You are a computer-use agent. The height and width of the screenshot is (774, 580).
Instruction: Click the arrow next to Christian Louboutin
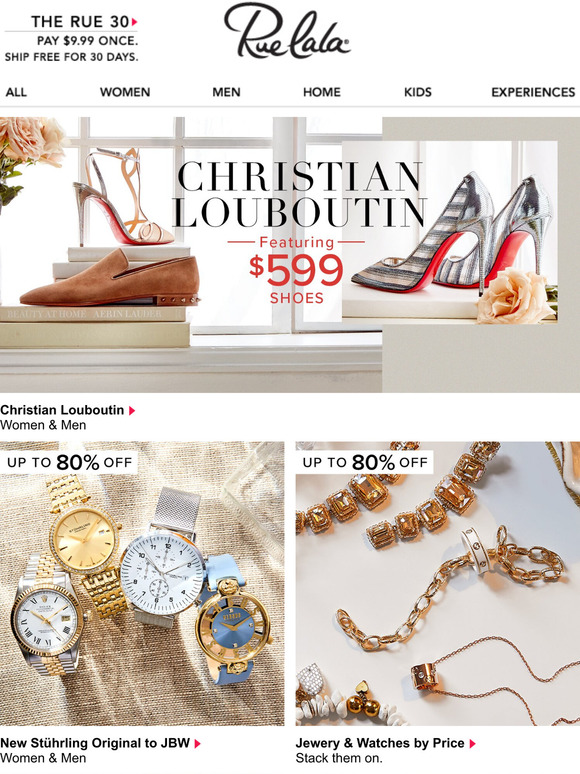pyautogui.click(x=132, y=410)
